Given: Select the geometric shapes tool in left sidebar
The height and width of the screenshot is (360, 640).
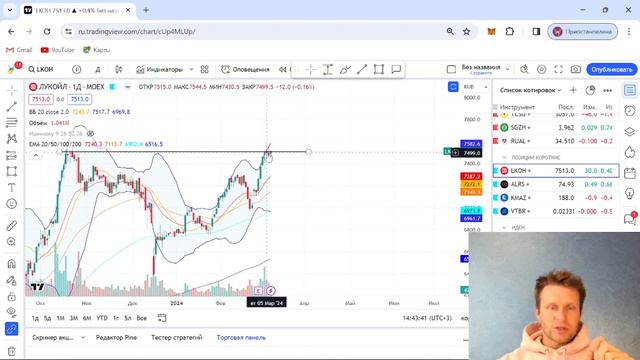Looking at the screenshot, I should (x=12, y=171).
